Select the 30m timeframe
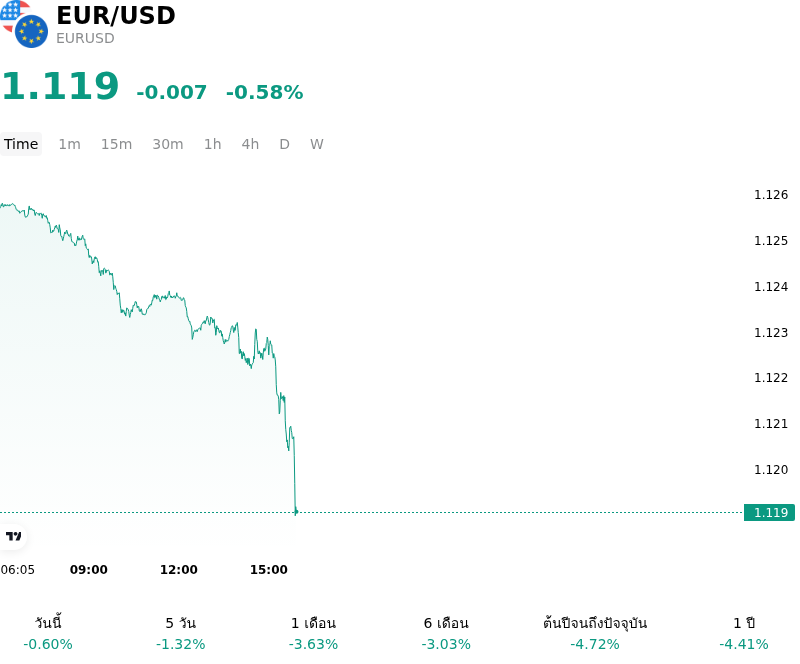Screen dimensions: 800x664 pyautogui.click(x=168, y=144)
